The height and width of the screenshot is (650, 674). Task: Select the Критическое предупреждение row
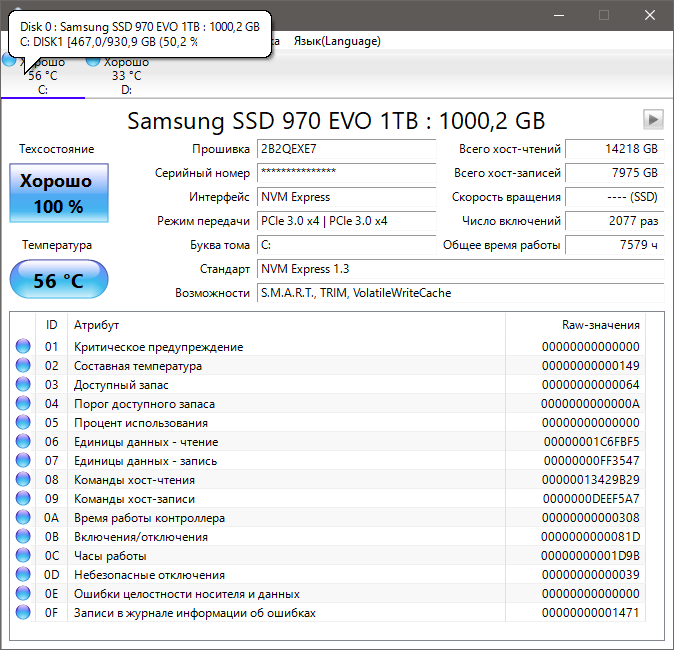328,346
